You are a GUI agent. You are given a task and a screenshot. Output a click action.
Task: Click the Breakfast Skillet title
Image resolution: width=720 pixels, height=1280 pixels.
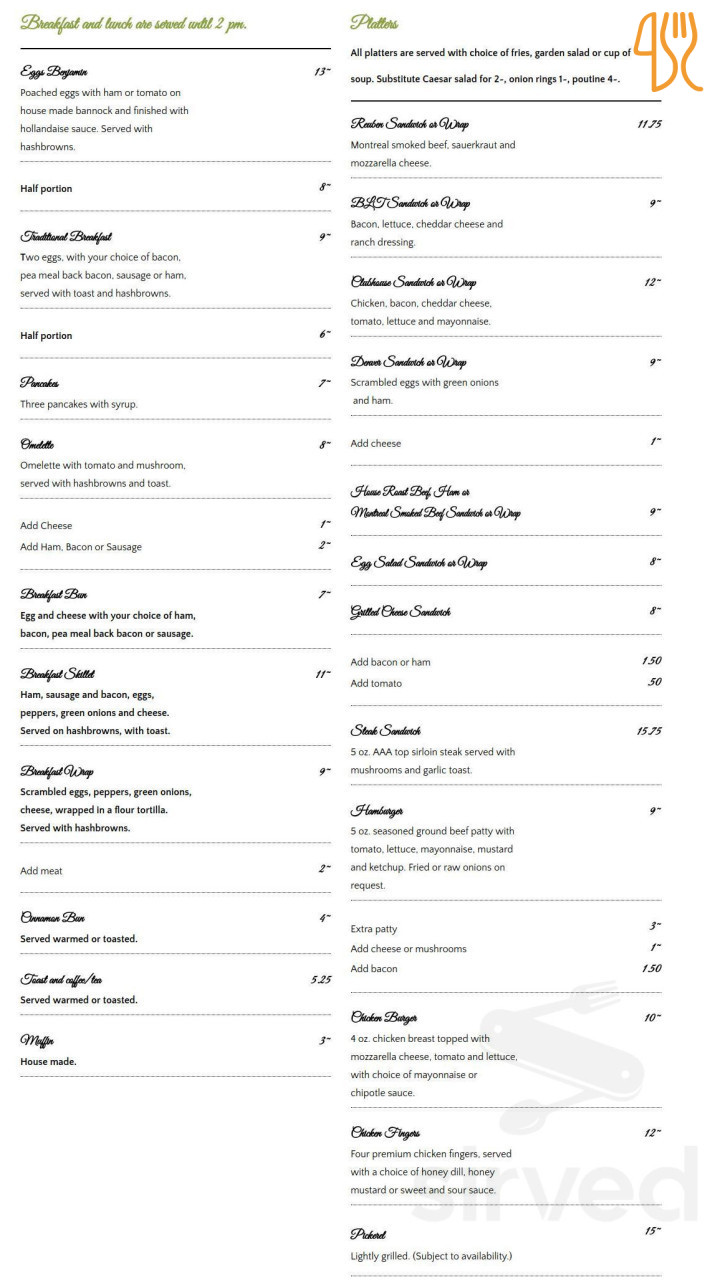58,674
